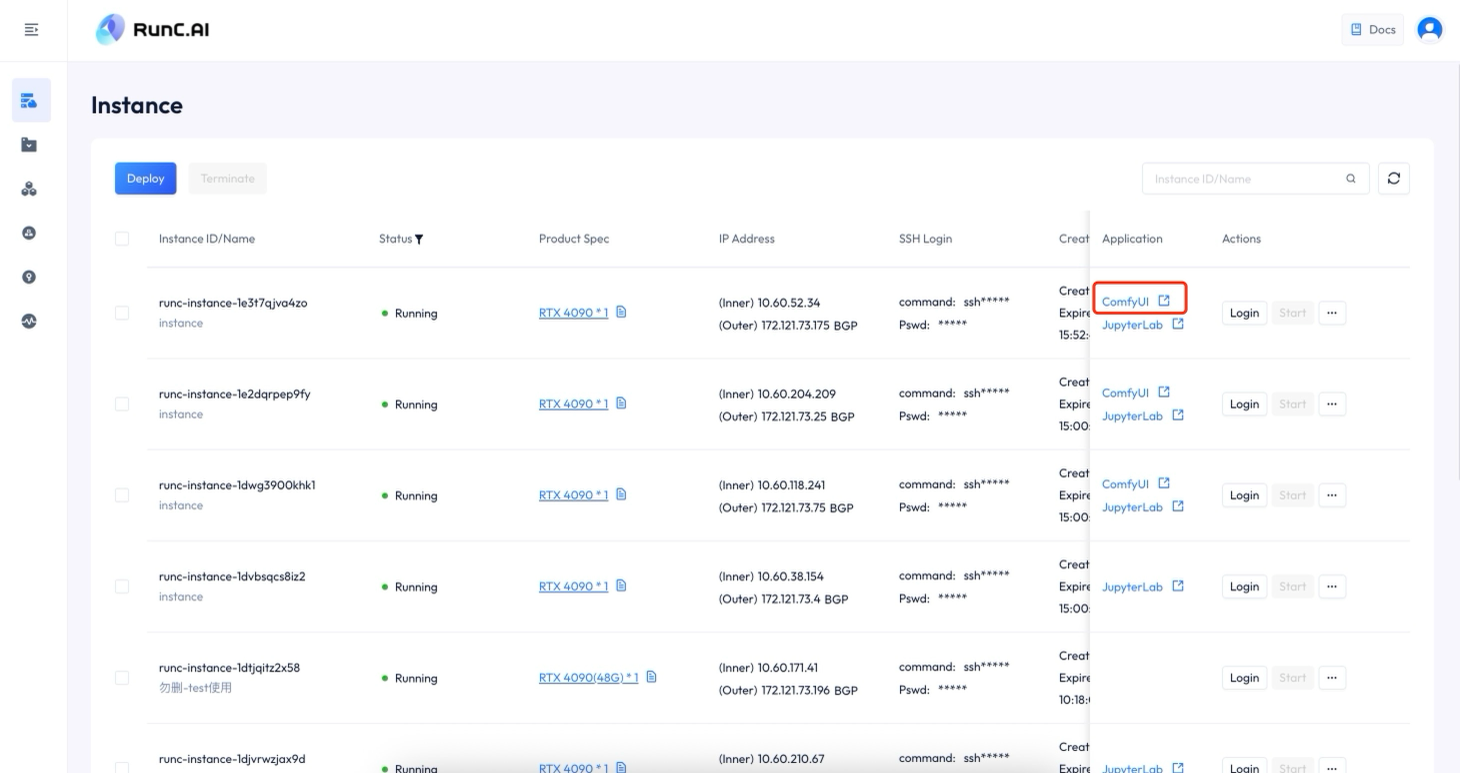The image size is (1460, 773).
Task: Open the user avatar profile menu
Action: [x=1431, y=30]
